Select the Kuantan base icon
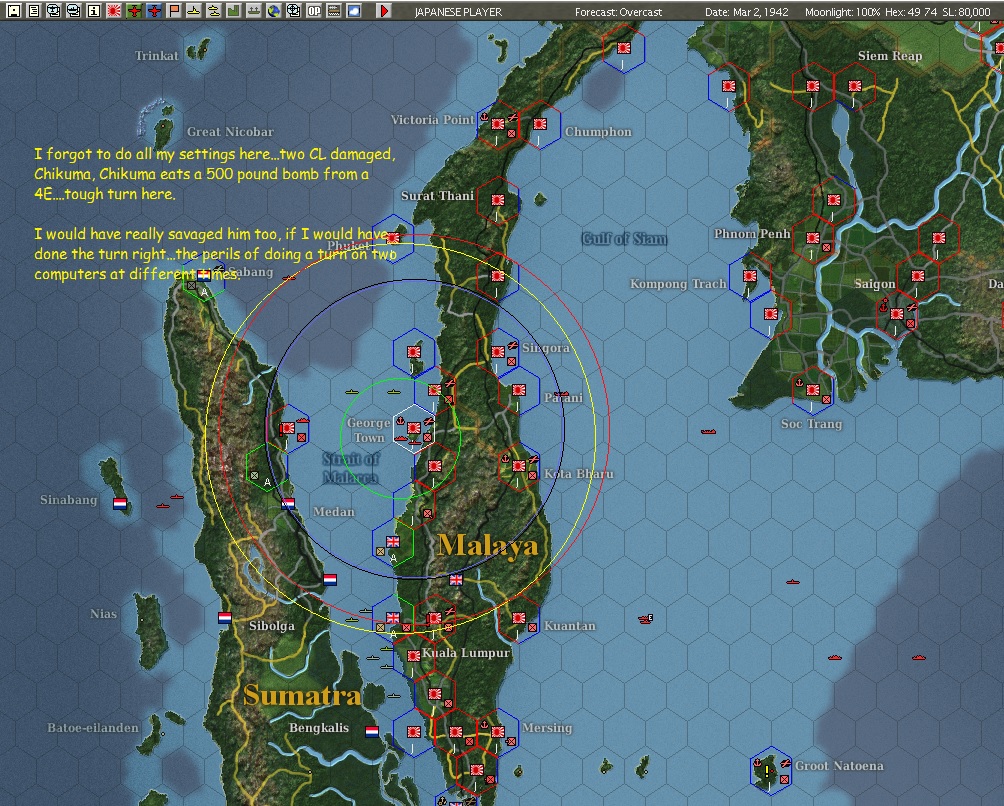 (519, 618)
